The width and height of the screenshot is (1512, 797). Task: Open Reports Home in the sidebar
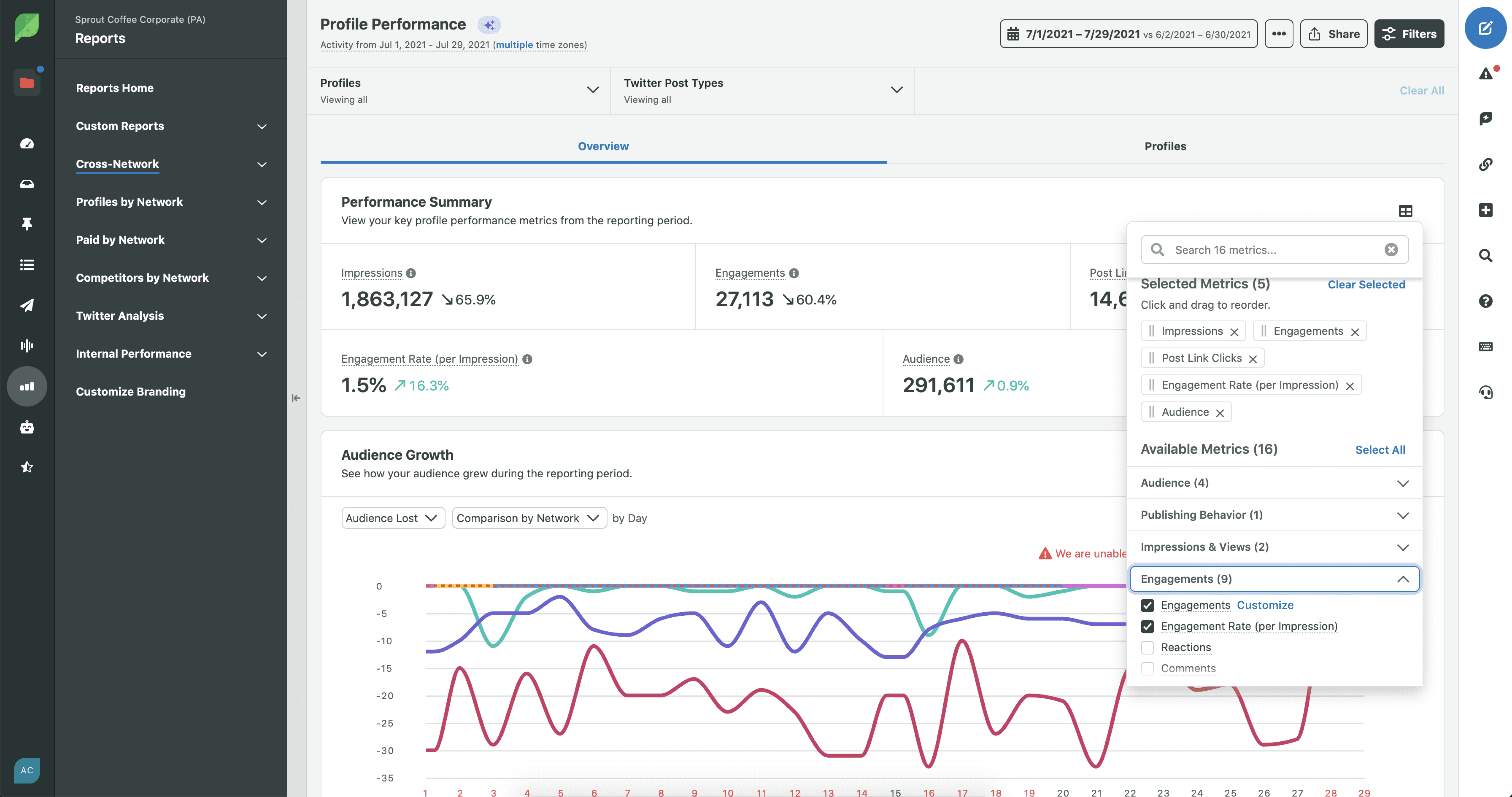coord(114,88)
